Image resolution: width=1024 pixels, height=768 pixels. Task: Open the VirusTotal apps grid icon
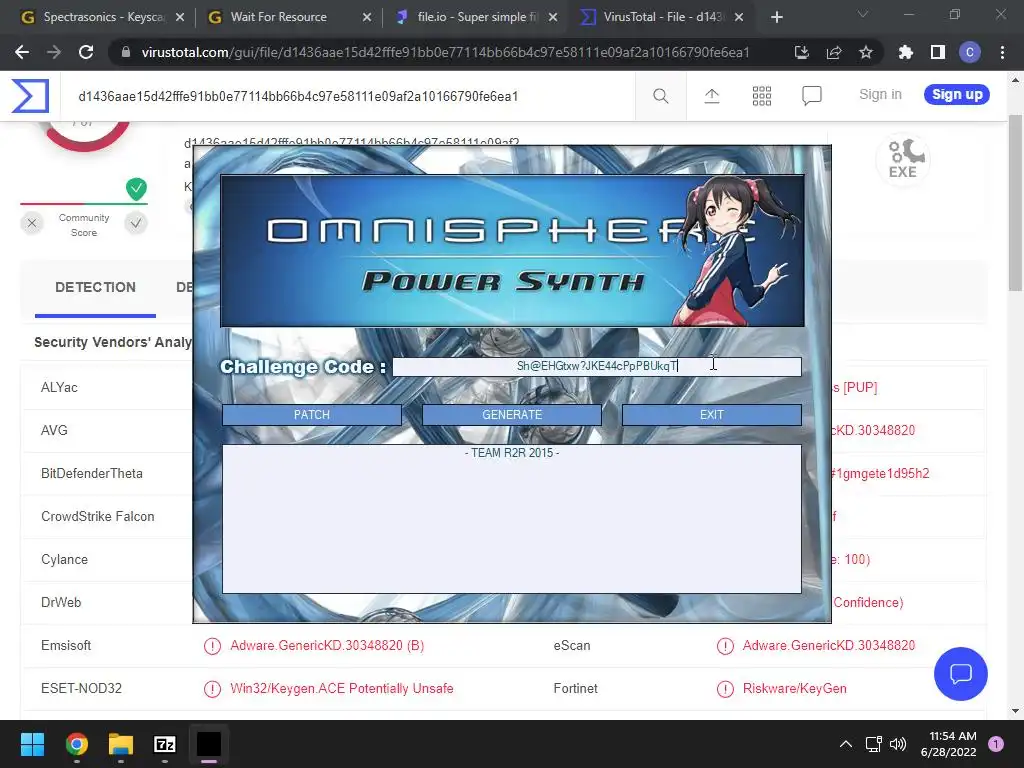click(x=761, y=96)
